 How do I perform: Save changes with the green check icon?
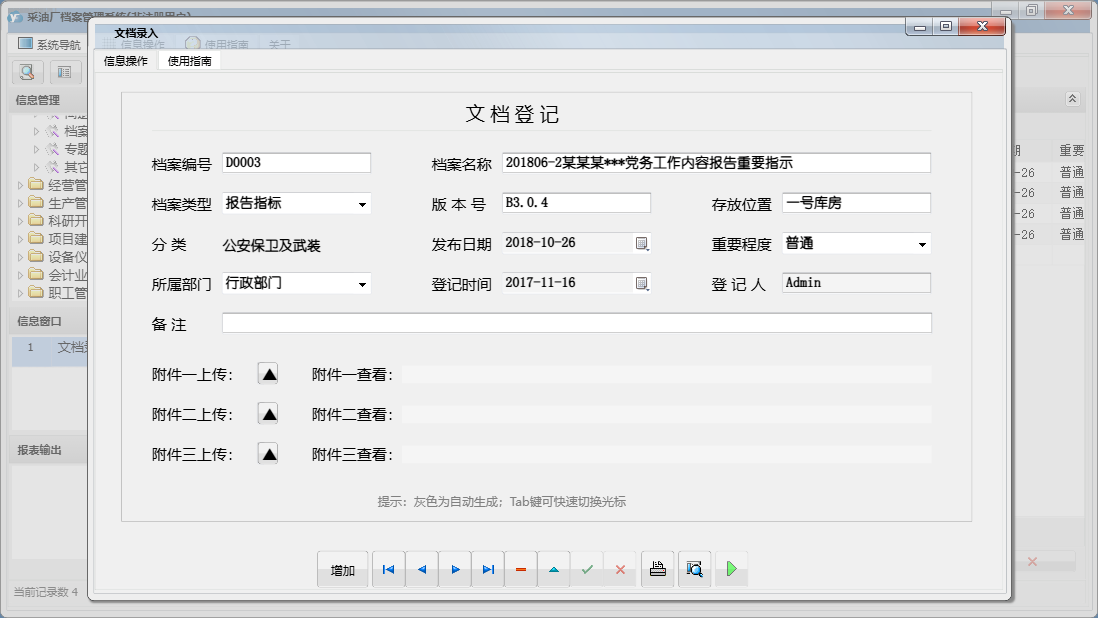[x=588, y=568]
